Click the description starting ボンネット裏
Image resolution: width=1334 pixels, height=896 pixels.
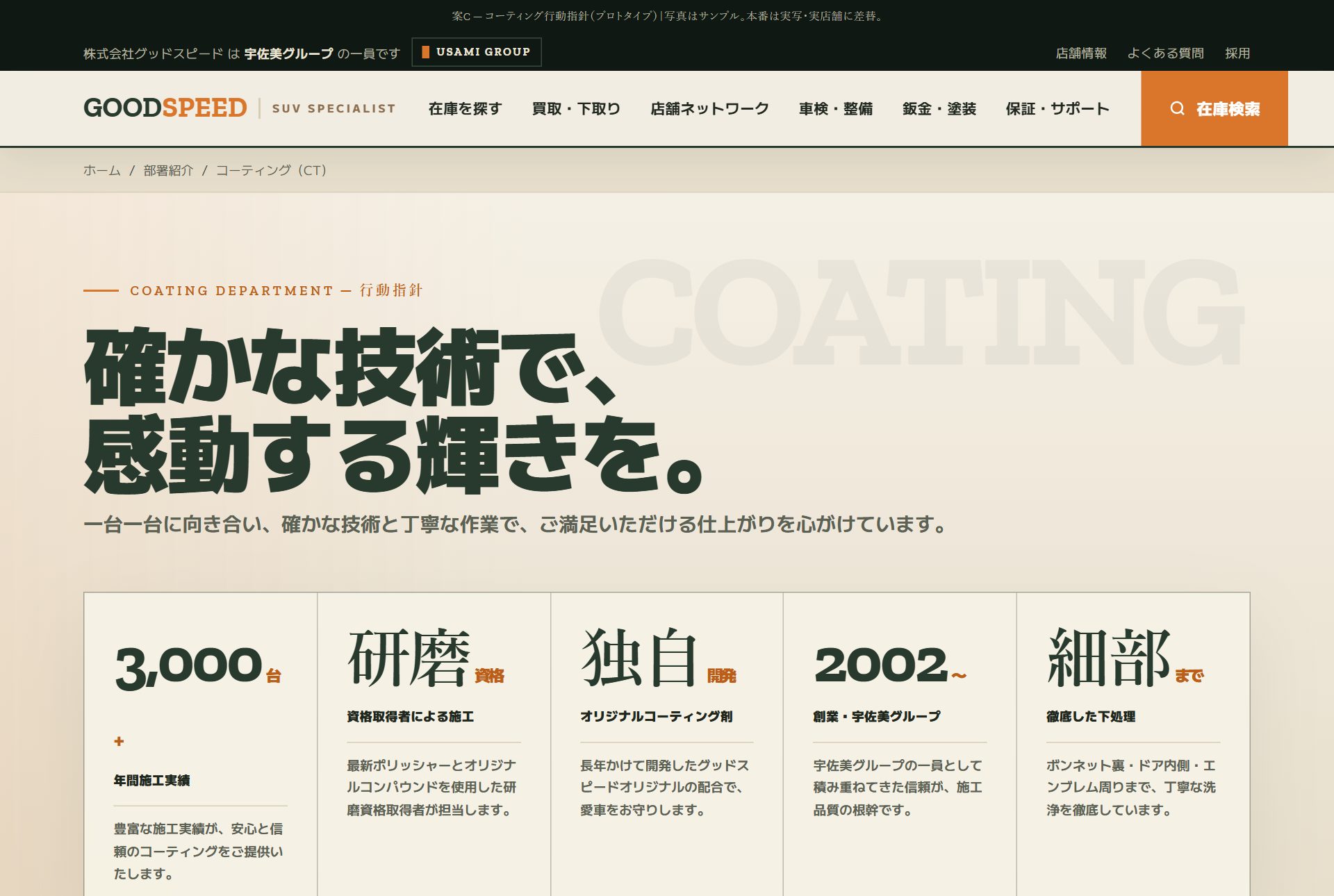click(1131, 787)
